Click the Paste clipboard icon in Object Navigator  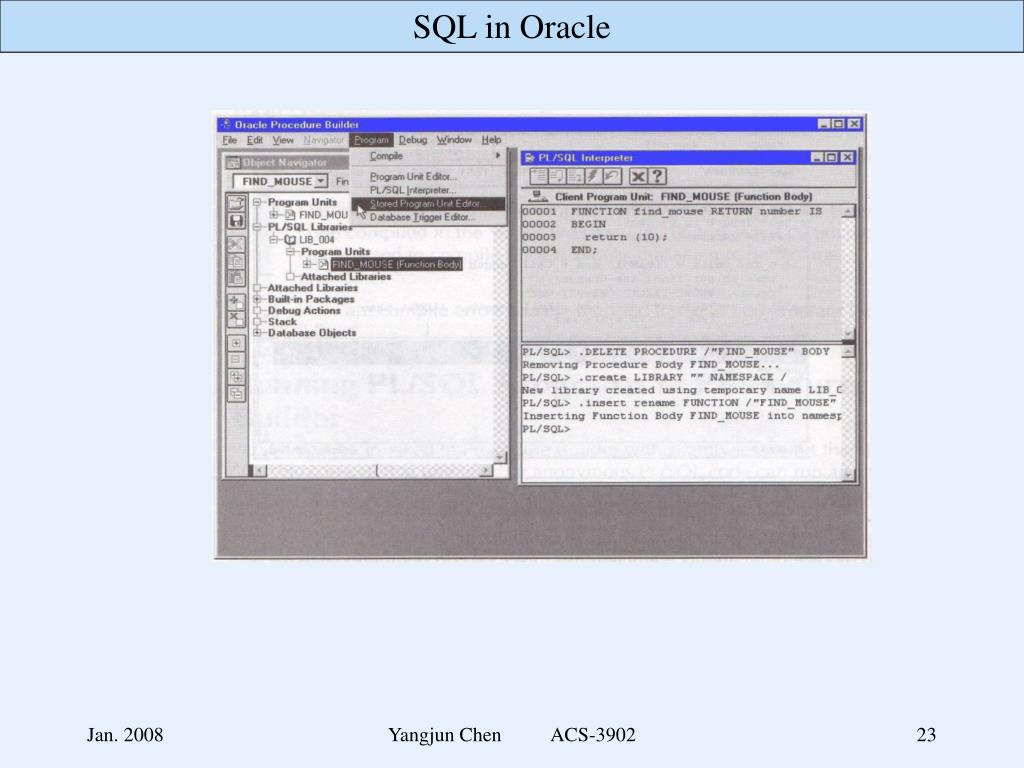click(x=236, y=278)
